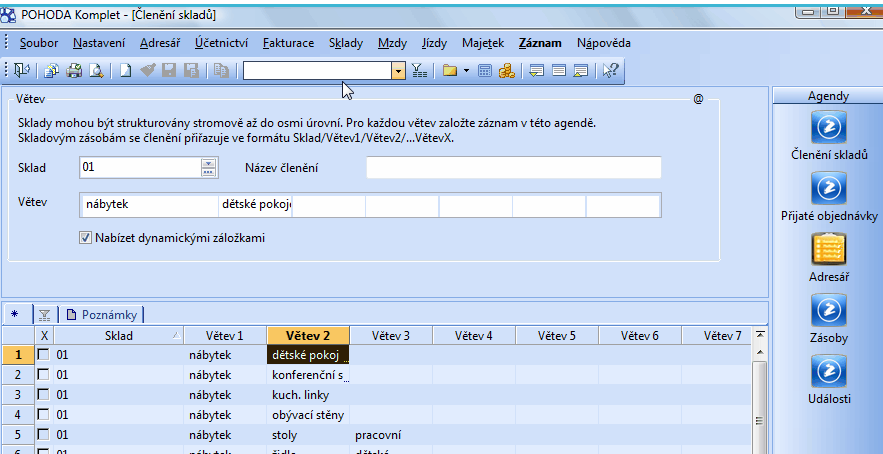Click the middle table layout toolbar icon
Image resolution: width=883 pixels, height=454 pixels.
click(559, 70)
